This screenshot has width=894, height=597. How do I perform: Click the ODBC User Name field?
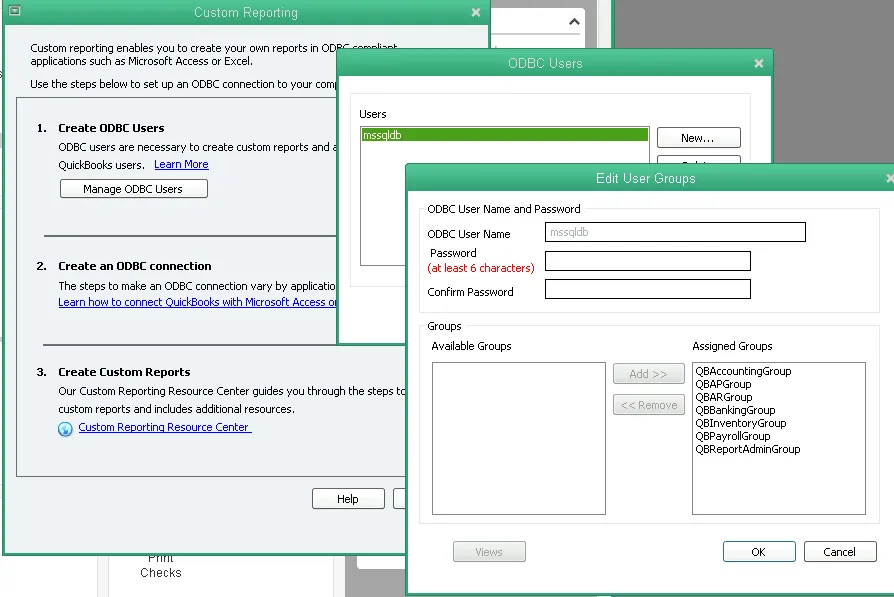pos(675,232)
